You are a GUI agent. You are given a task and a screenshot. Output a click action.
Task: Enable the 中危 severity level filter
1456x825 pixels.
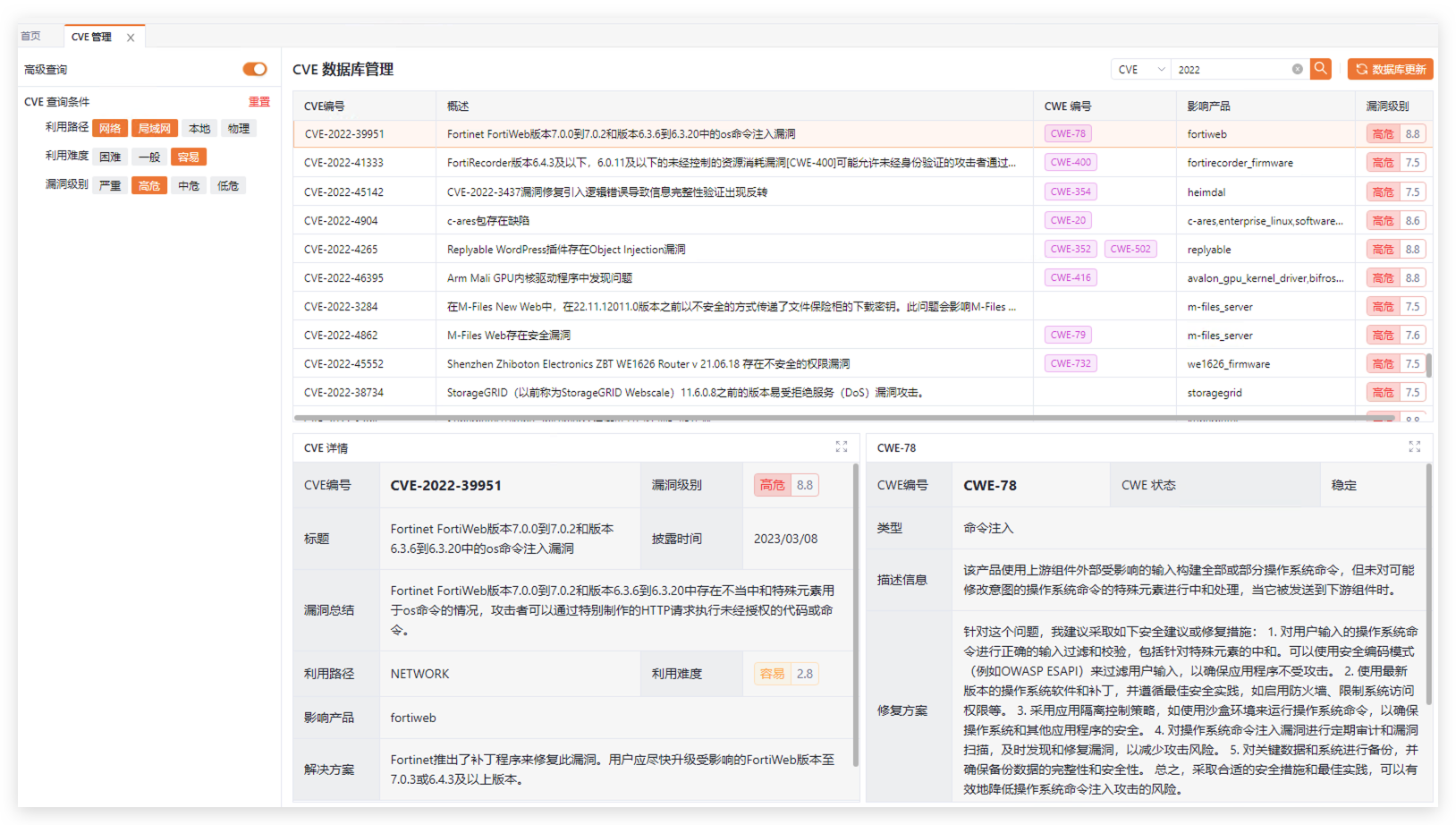click(x=189, y=186)
